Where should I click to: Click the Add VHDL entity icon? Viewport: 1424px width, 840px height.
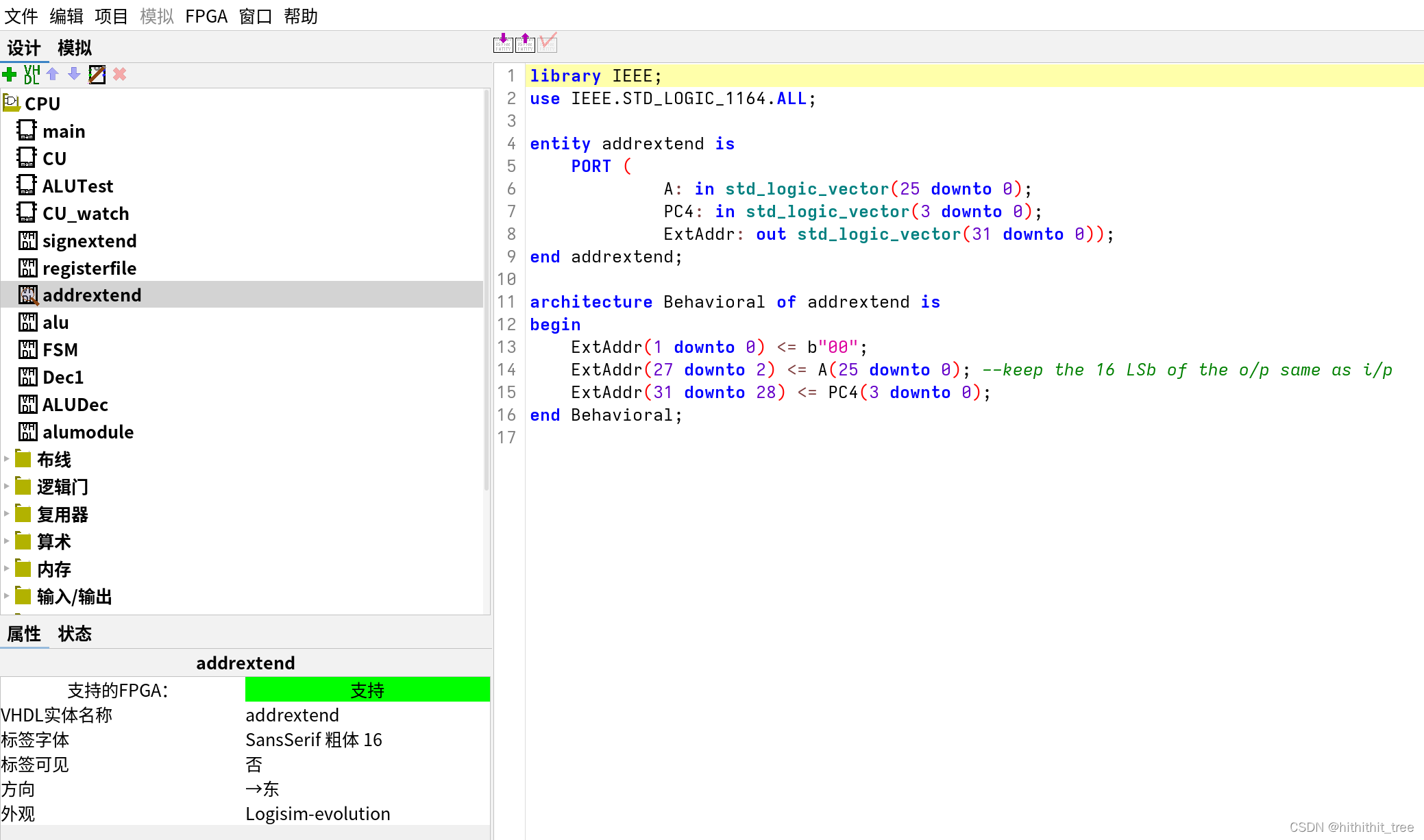[x=32, y=74]
